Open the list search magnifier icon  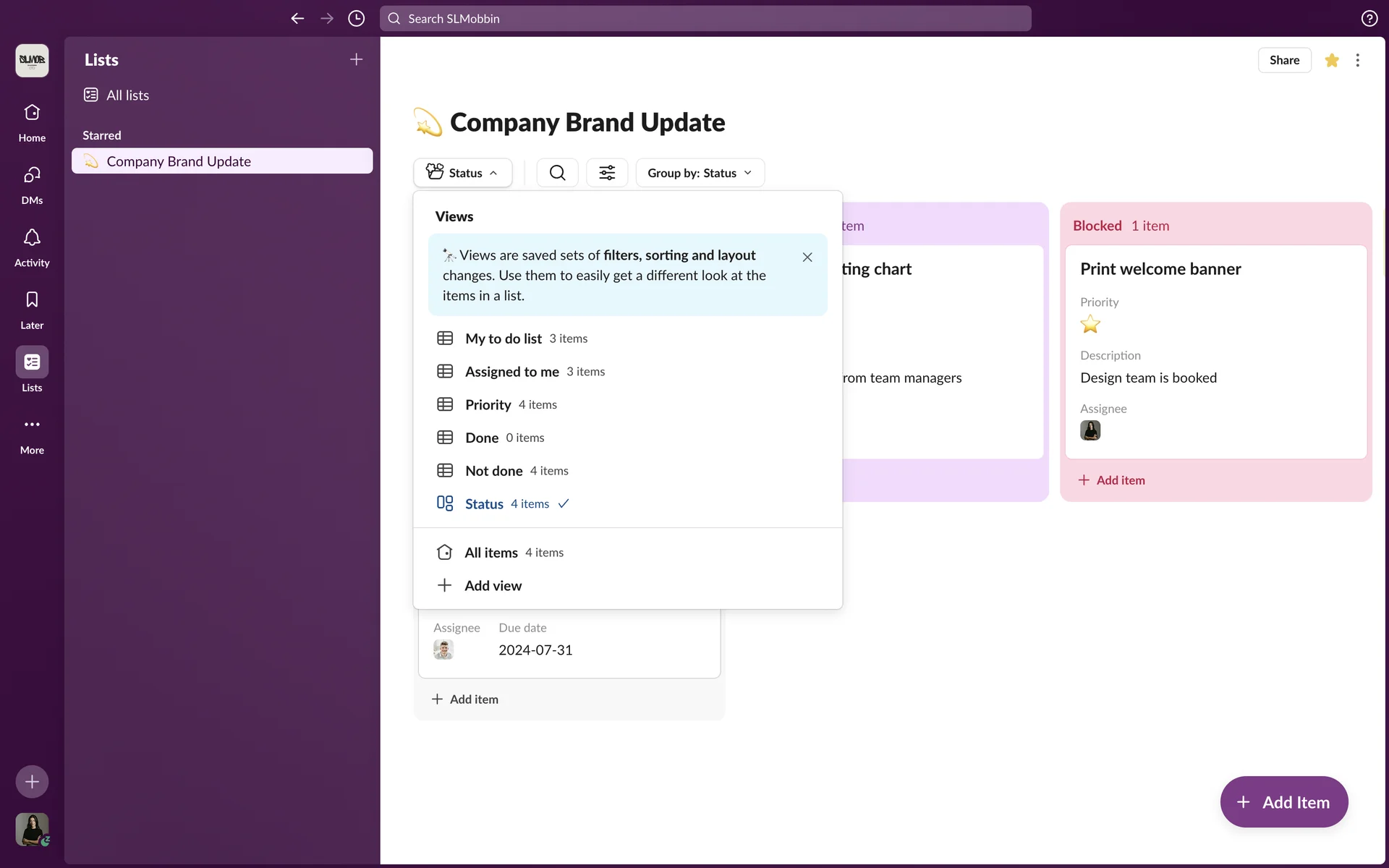coord(557,173)
